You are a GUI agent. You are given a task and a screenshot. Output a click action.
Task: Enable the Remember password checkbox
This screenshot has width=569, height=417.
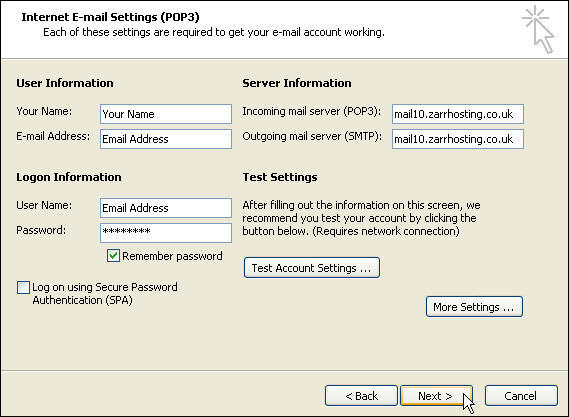pyautogui.click(x=113, y=255)
